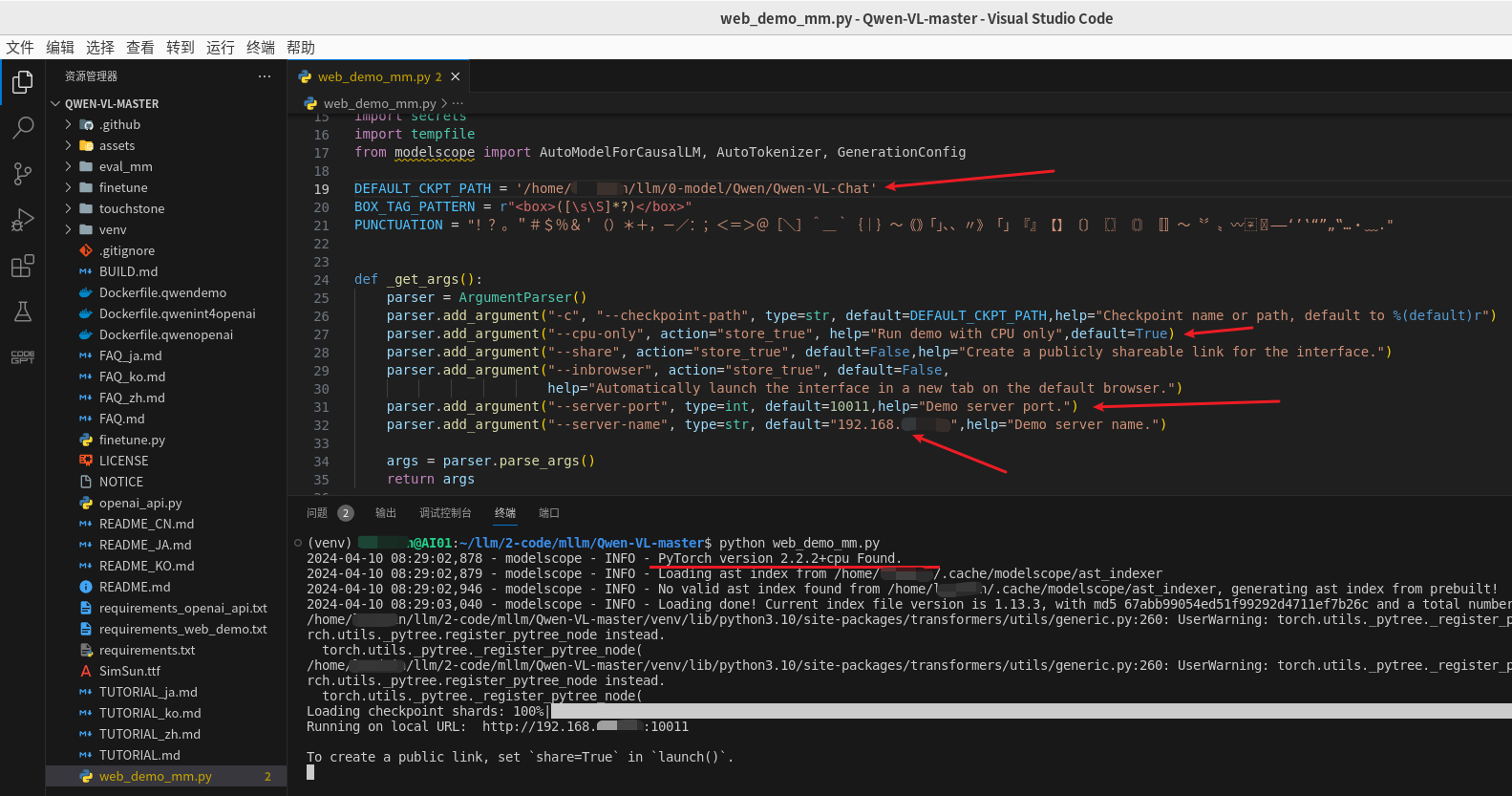Image resolution: width=1512 pixels, height=796 pixels.
Task: Open the CodeGPT sidebar icon
Action: pyautogui.click(x=23, y=357)
